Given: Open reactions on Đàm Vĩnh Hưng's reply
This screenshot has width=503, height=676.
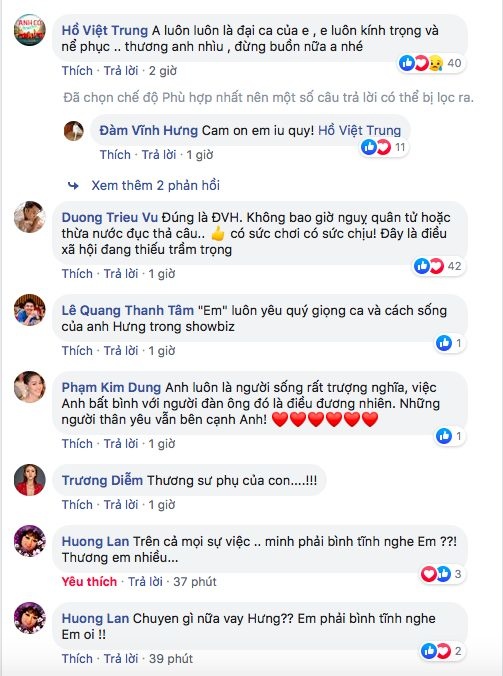Looking at the screenshot, I should pyautogui.click(x=384, y=147).
